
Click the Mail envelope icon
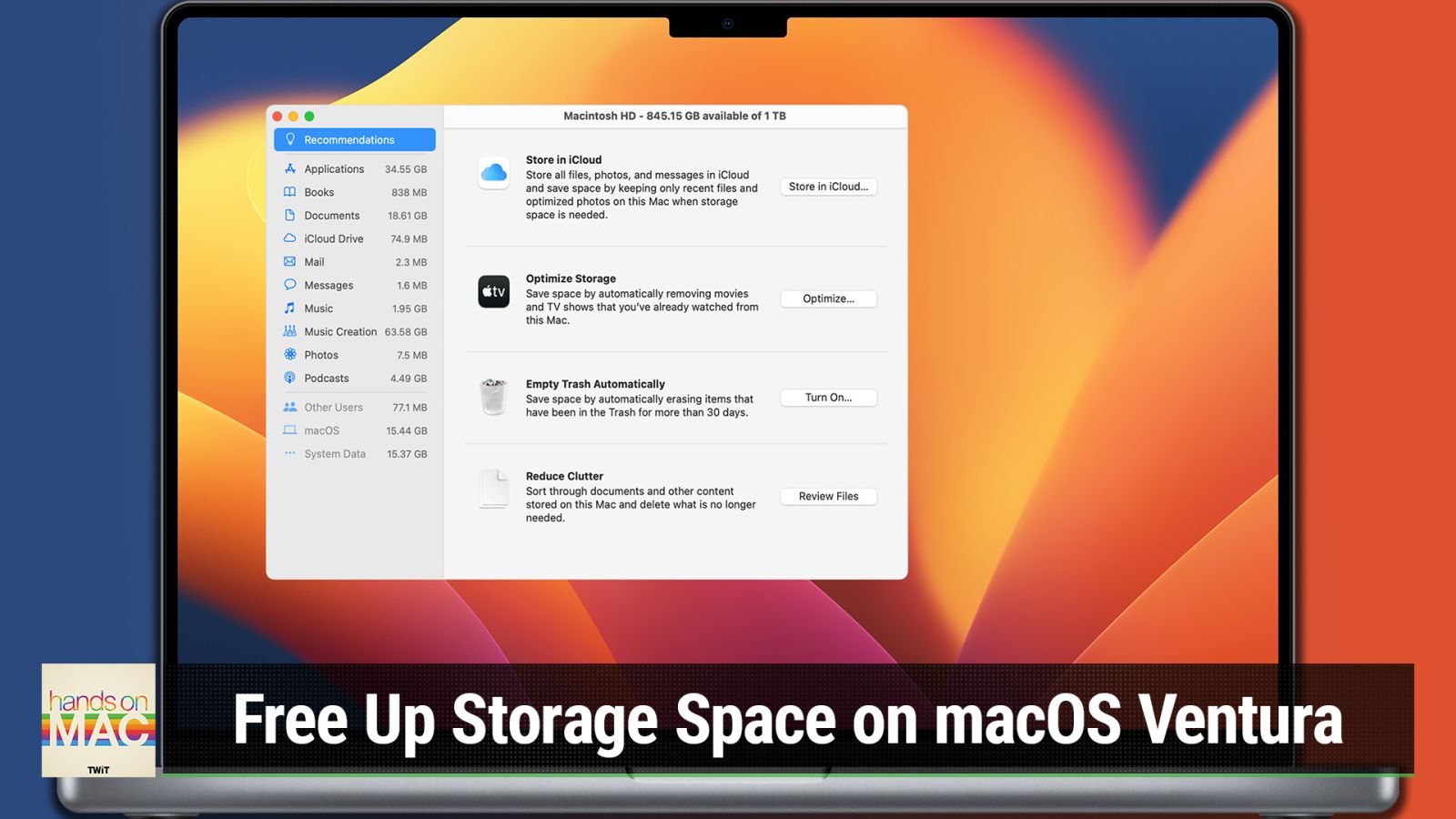289,262
